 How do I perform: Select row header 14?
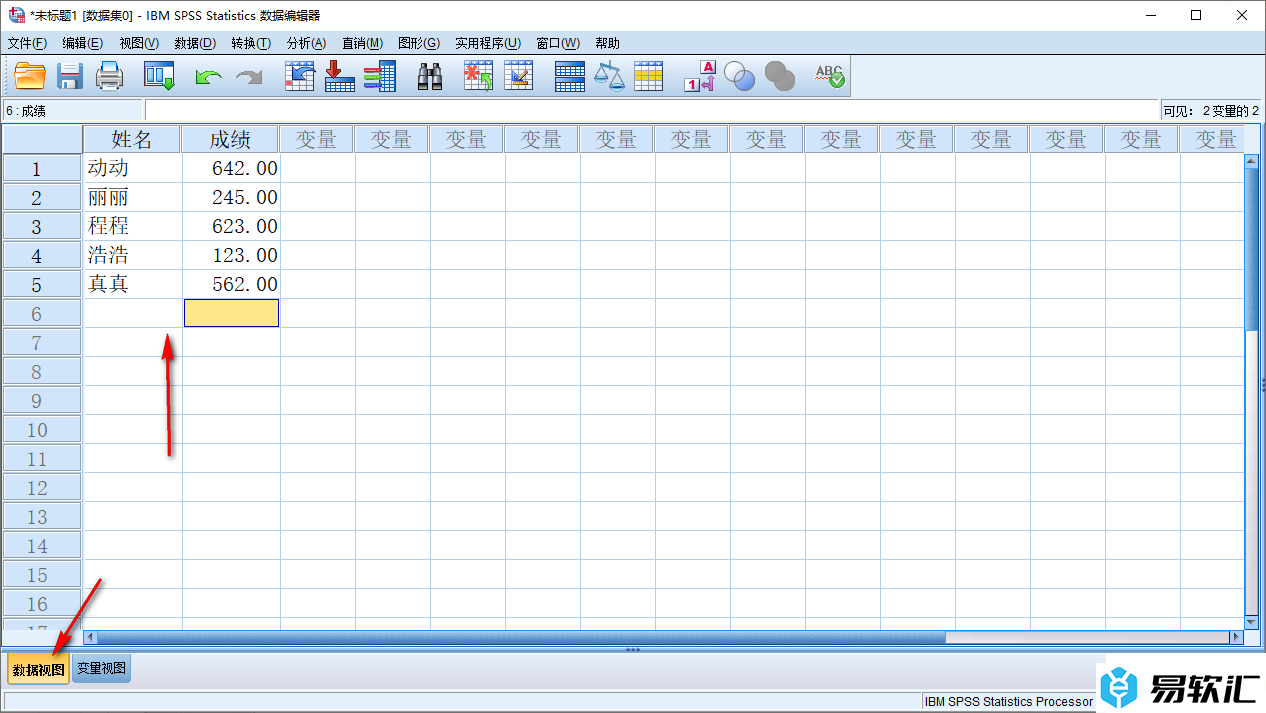pyautogui.click(x=42, y=545)
